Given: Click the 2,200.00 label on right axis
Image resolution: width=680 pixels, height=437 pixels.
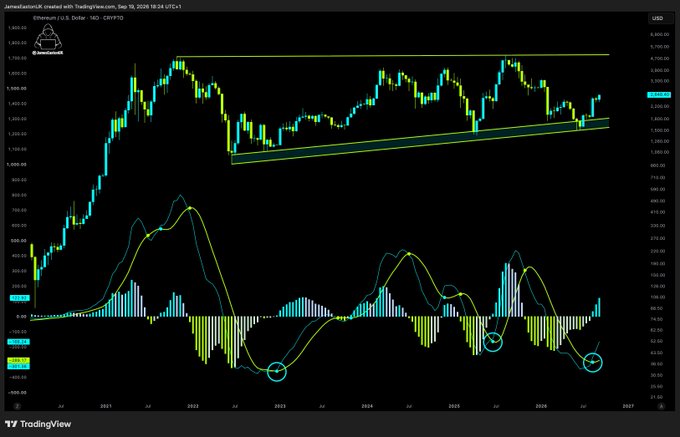Looking at the screenshot, I should (660, 106).
